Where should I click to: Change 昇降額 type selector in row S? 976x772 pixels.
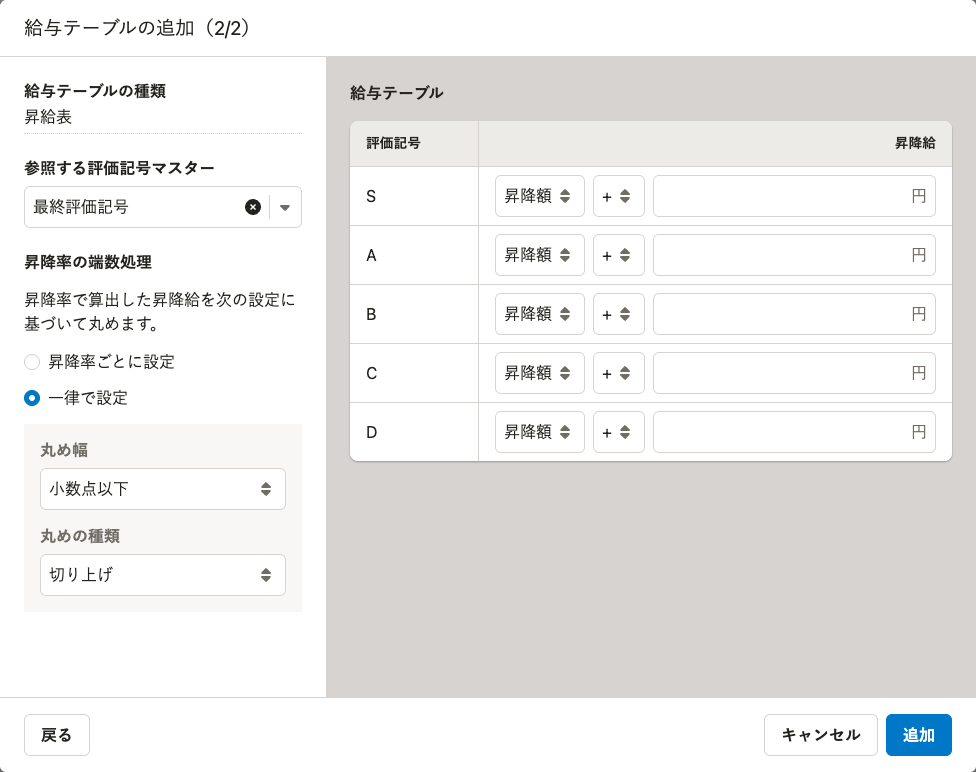click(539, 196)
